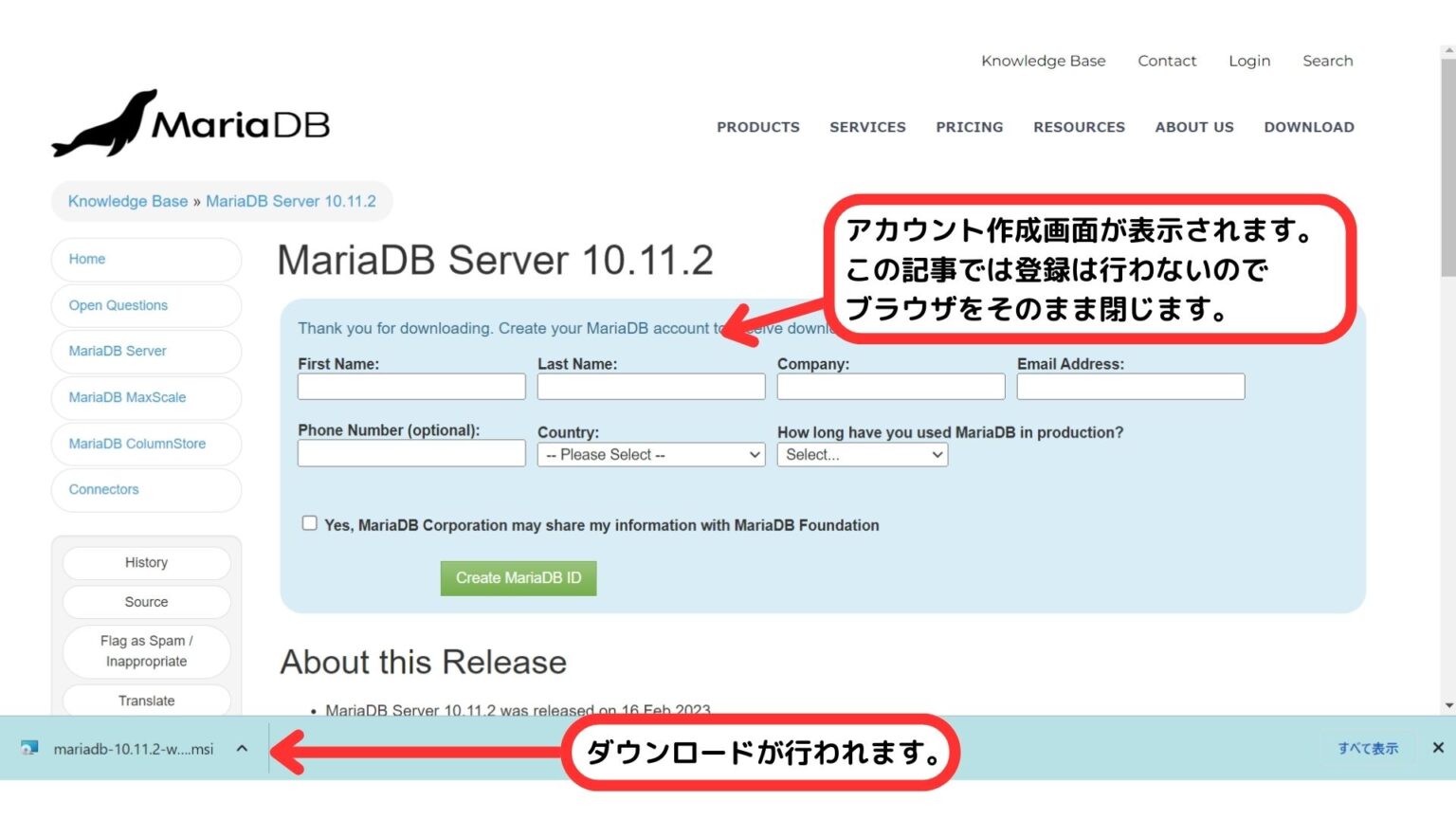Open the PRODUCTS menu

758,127
